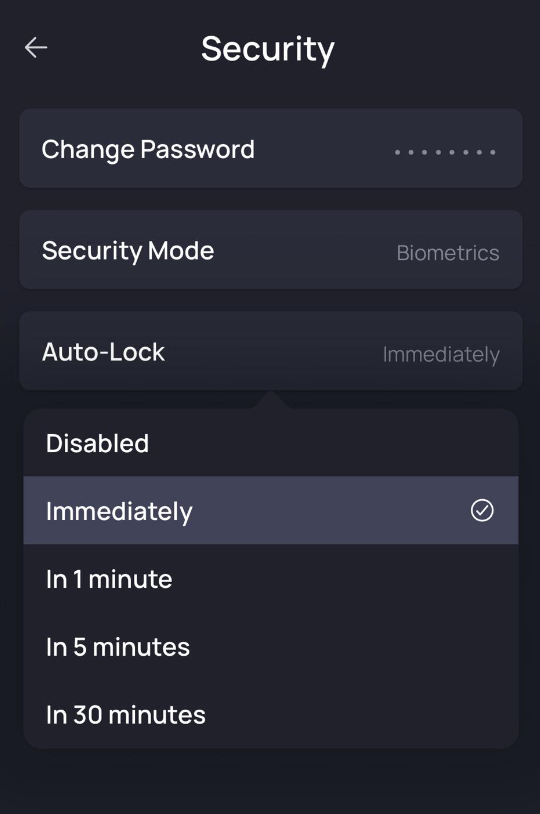Dismiss the list by clicking the dark area below it

tap(270, 781)
